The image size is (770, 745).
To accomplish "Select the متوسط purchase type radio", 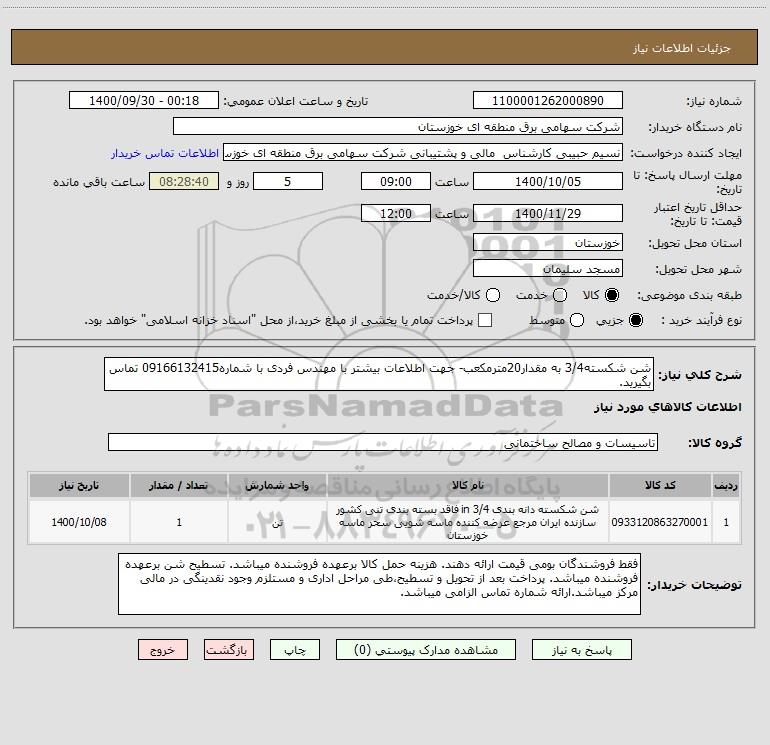I will 577,320.
